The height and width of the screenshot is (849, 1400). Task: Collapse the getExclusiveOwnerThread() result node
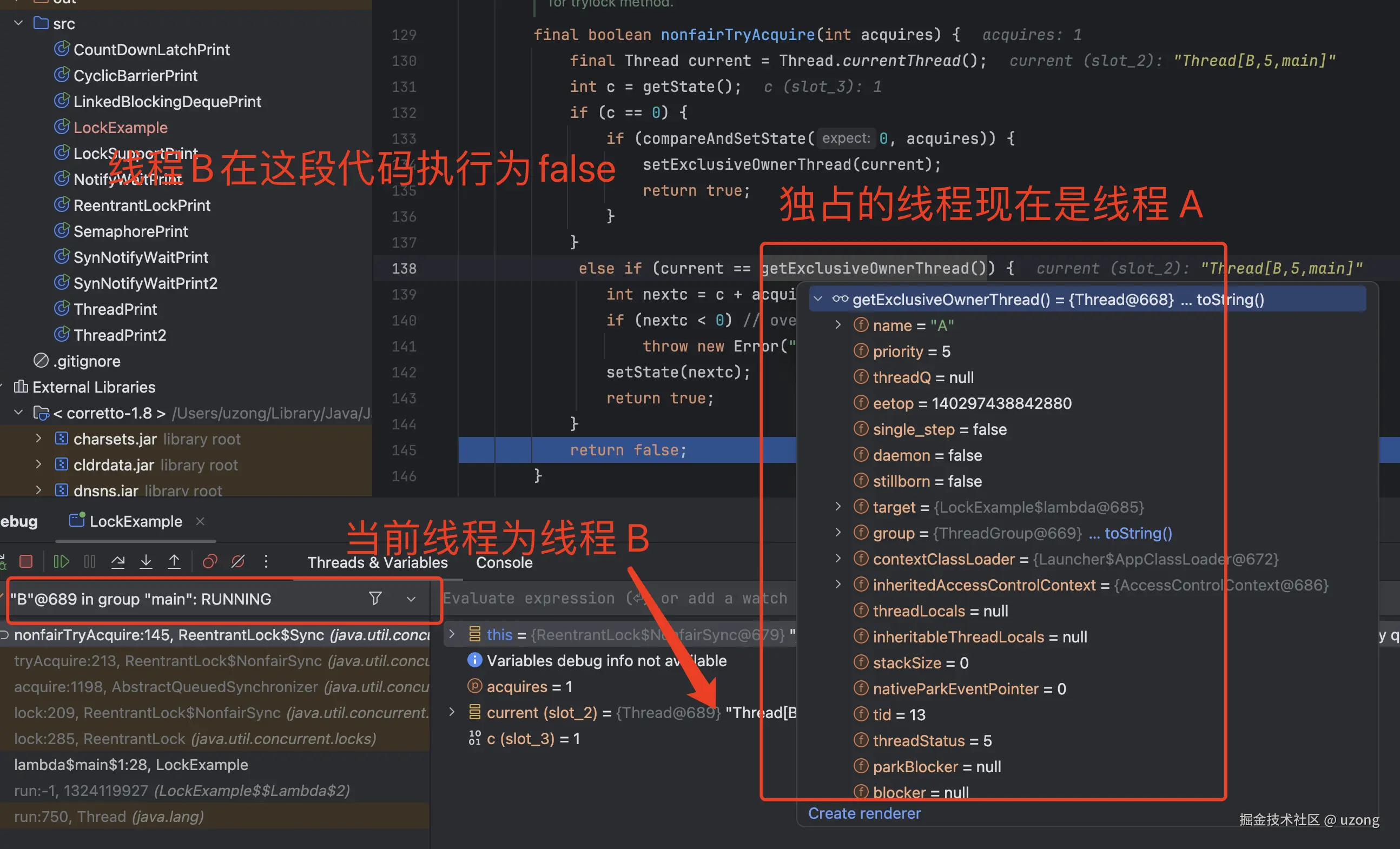pos(817,299)
